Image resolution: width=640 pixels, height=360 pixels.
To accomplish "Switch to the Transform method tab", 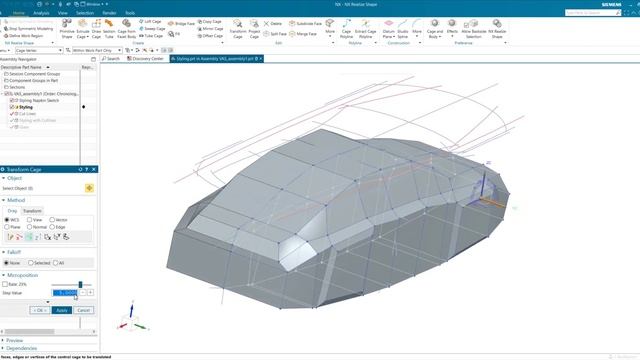I will (x=32, y=211).
